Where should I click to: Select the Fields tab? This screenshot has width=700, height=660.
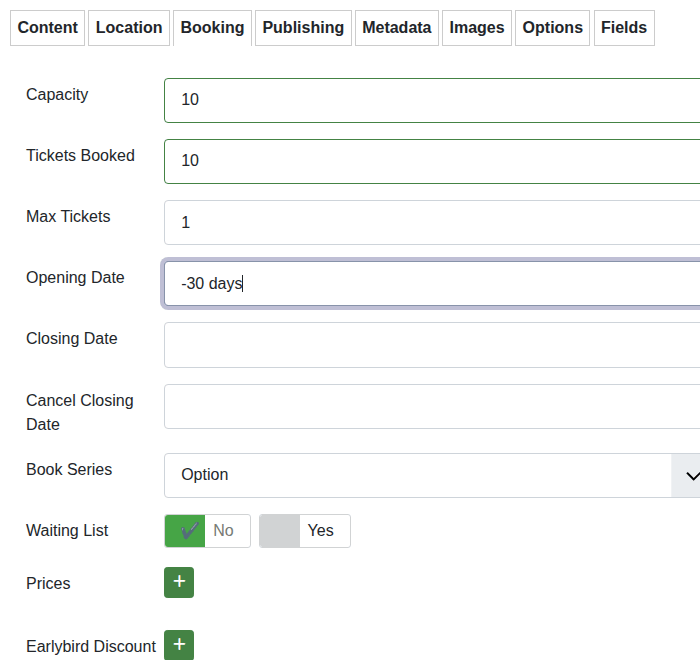point(624,28)
